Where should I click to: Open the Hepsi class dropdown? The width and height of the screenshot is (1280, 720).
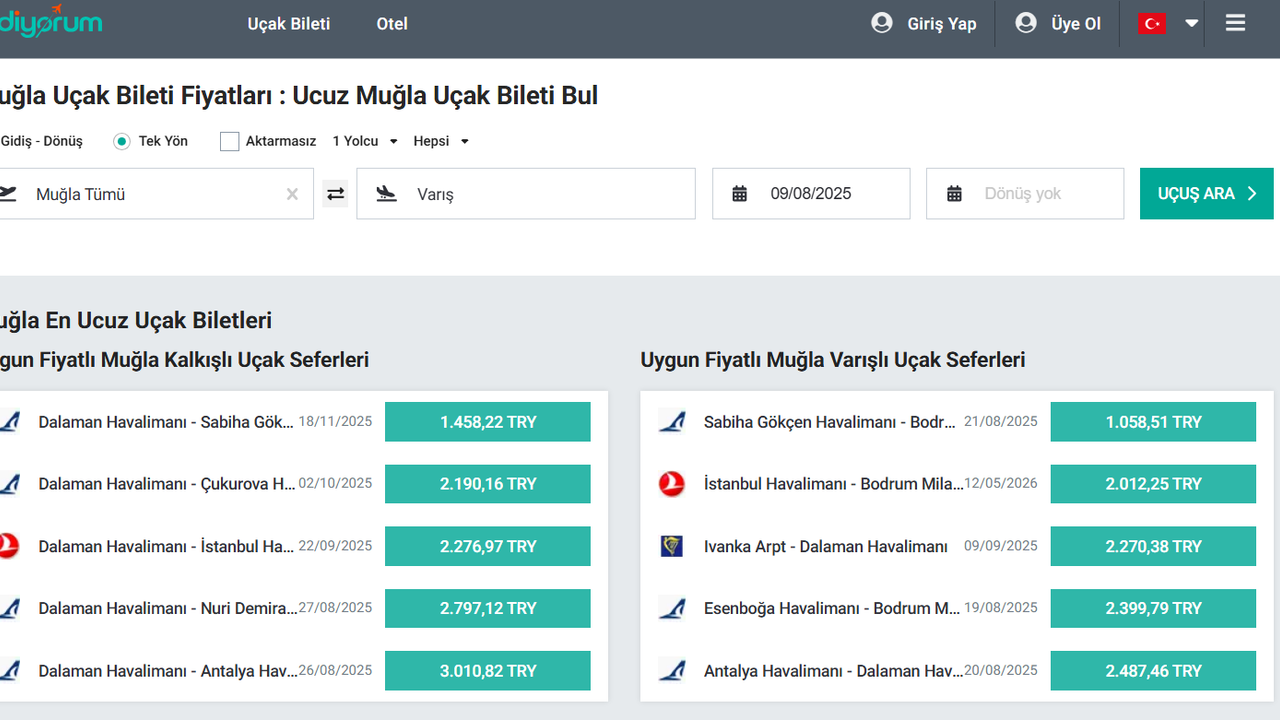click(441, 141)
